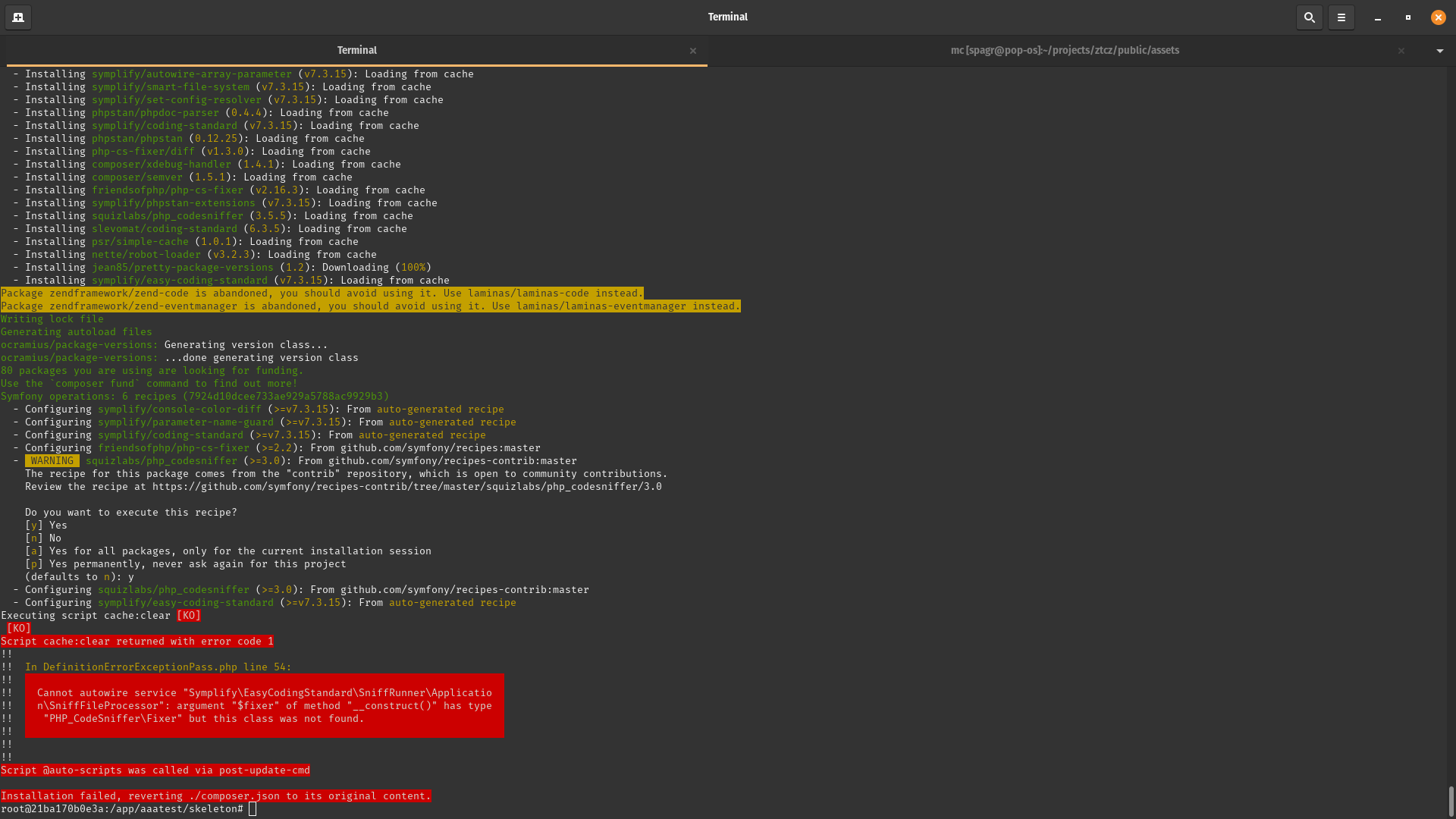Click the zend-code abandoned warning line

tap(322, 293)
